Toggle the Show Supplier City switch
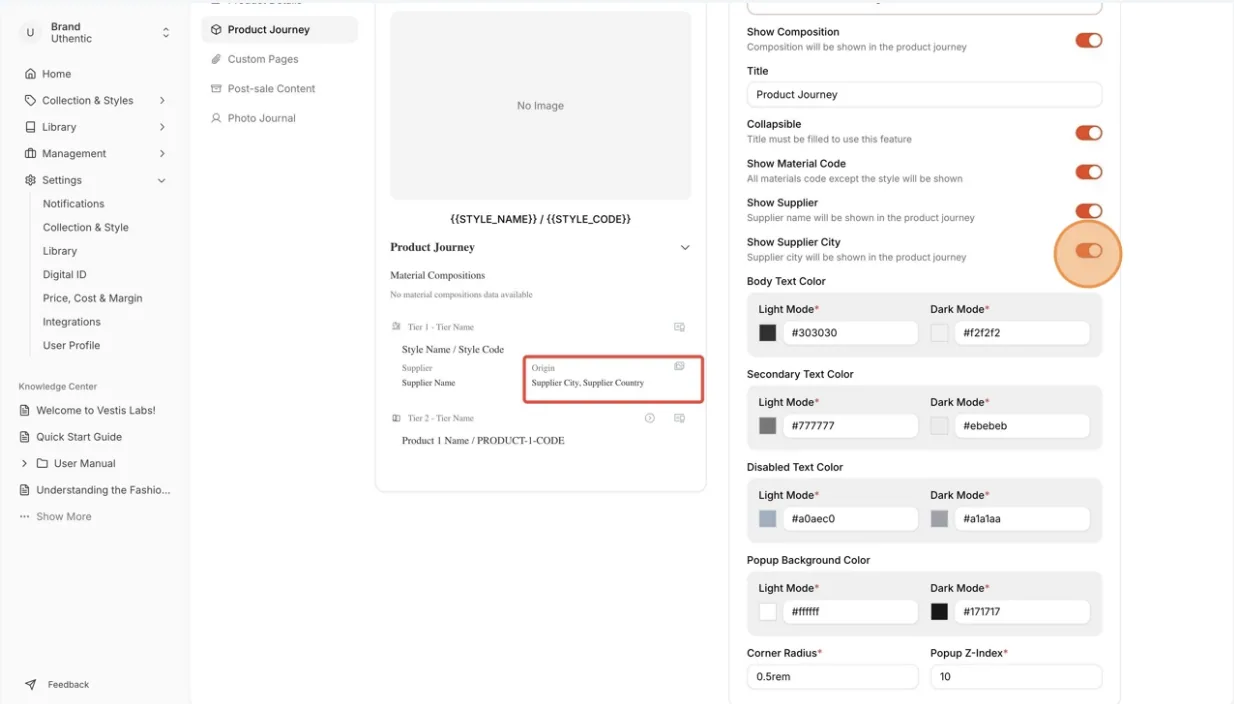The height and width of the screenshot is (704, 1234). pyautogui.click(x=1088, y=251)
